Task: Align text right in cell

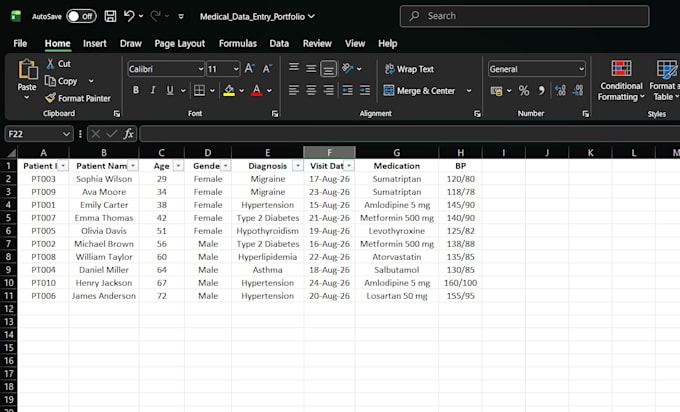Action: (328, 90)
